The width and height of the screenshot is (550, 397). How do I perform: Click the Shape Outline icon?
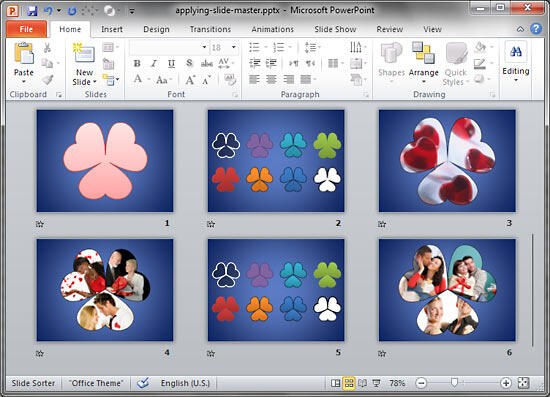click(x=479, y=63)
